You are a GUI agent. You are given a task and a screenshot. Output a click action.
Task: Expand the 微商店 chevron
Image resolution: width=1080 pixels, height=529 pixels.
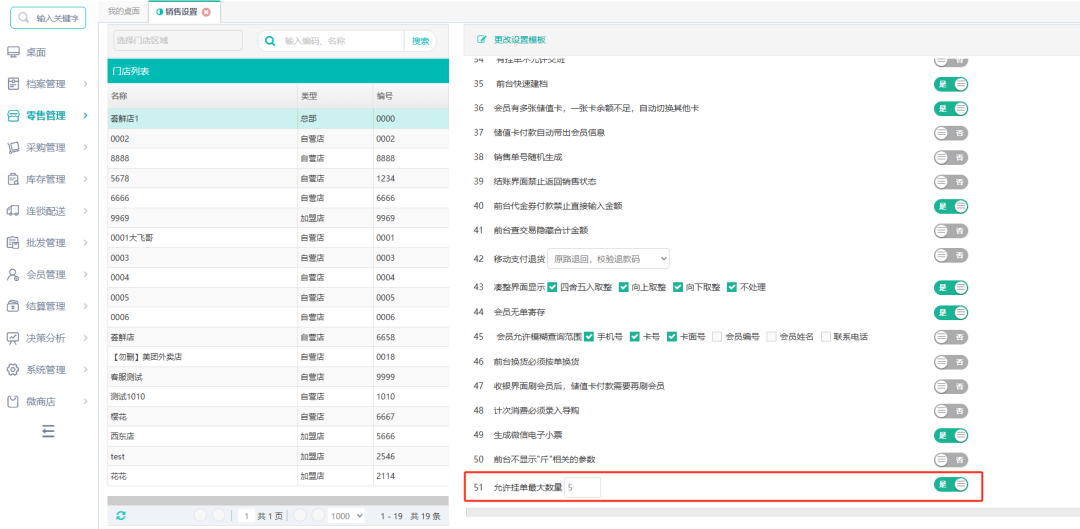[85, 402]
